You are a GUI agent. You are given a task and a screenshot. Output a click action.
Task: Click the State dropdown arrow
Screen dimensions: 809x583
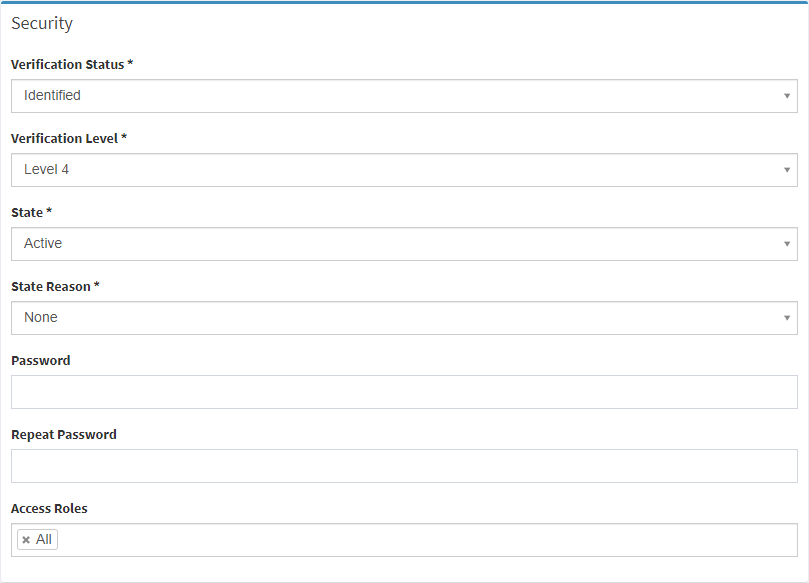pos(787,244)
